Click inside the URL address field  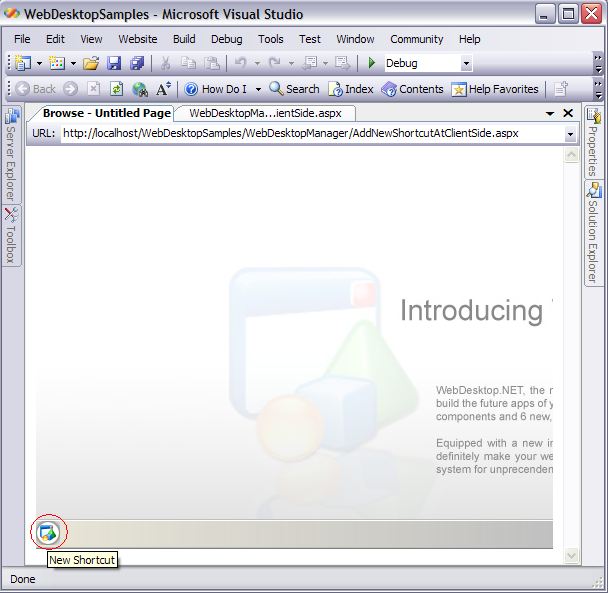coord(300,134)
